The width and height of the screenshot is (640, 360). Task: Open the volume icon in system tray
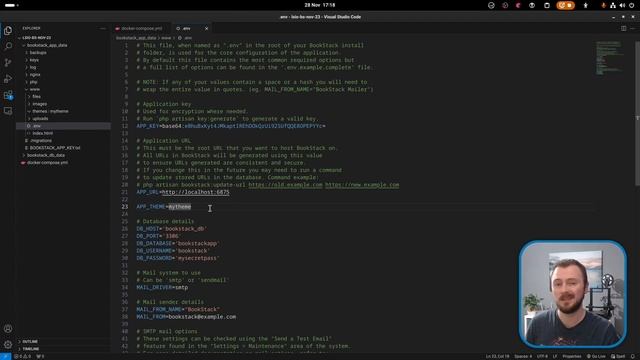tap(622, 5)
